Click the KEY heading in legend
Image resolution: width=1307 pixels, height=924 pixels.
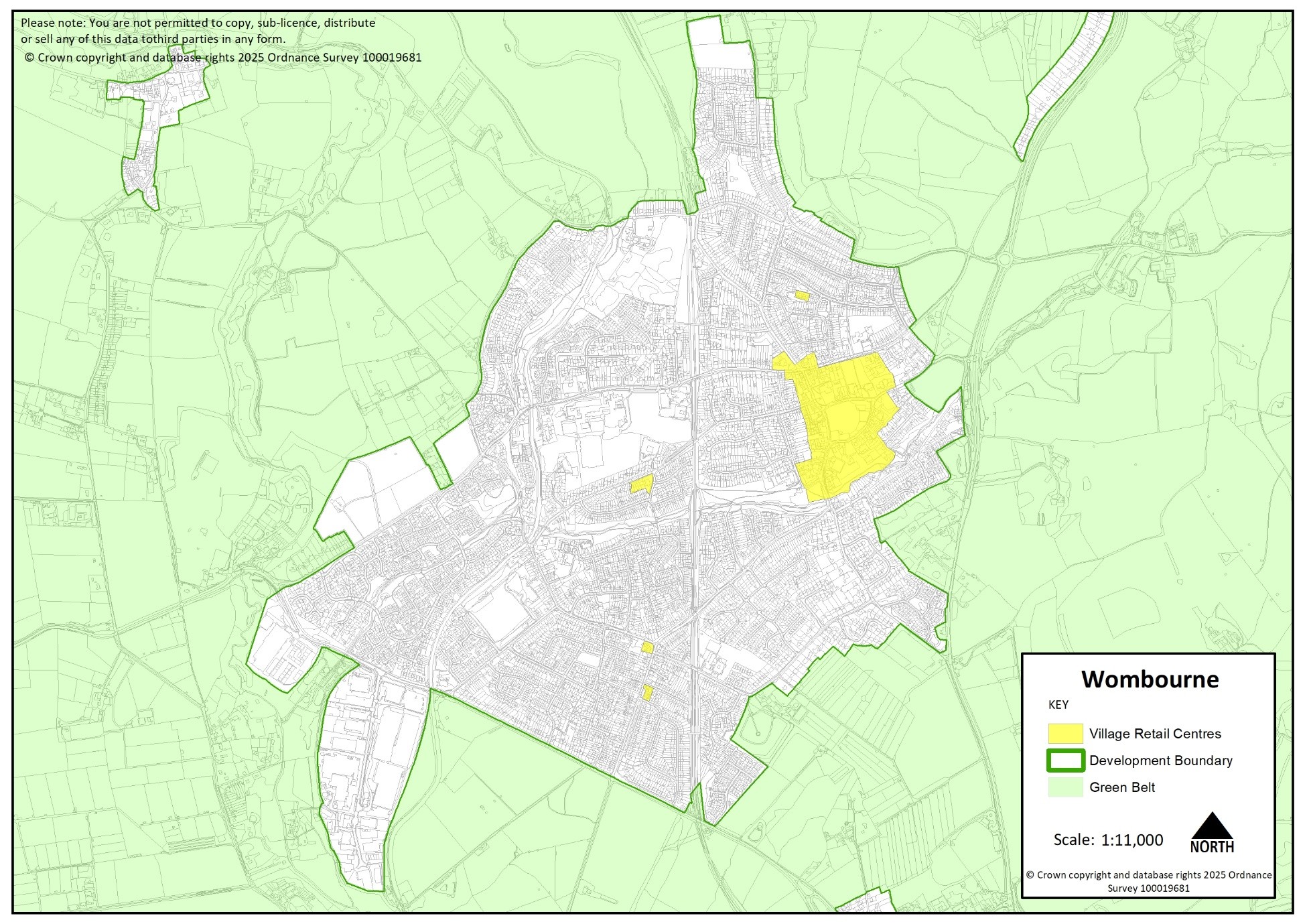1058,705
